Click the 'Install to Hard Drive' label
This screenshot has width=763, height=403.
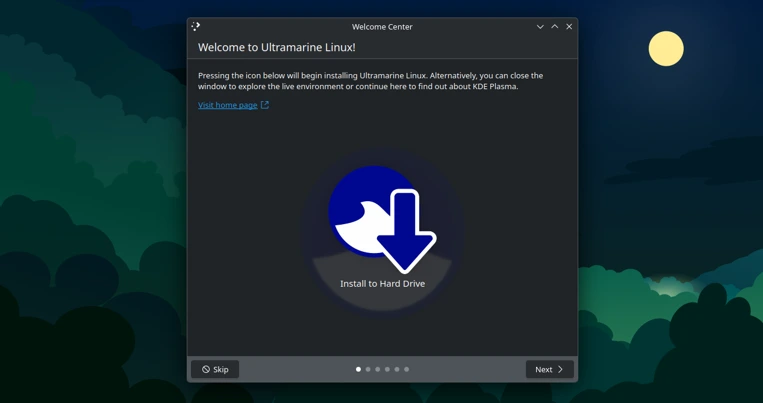pos(382,284)
